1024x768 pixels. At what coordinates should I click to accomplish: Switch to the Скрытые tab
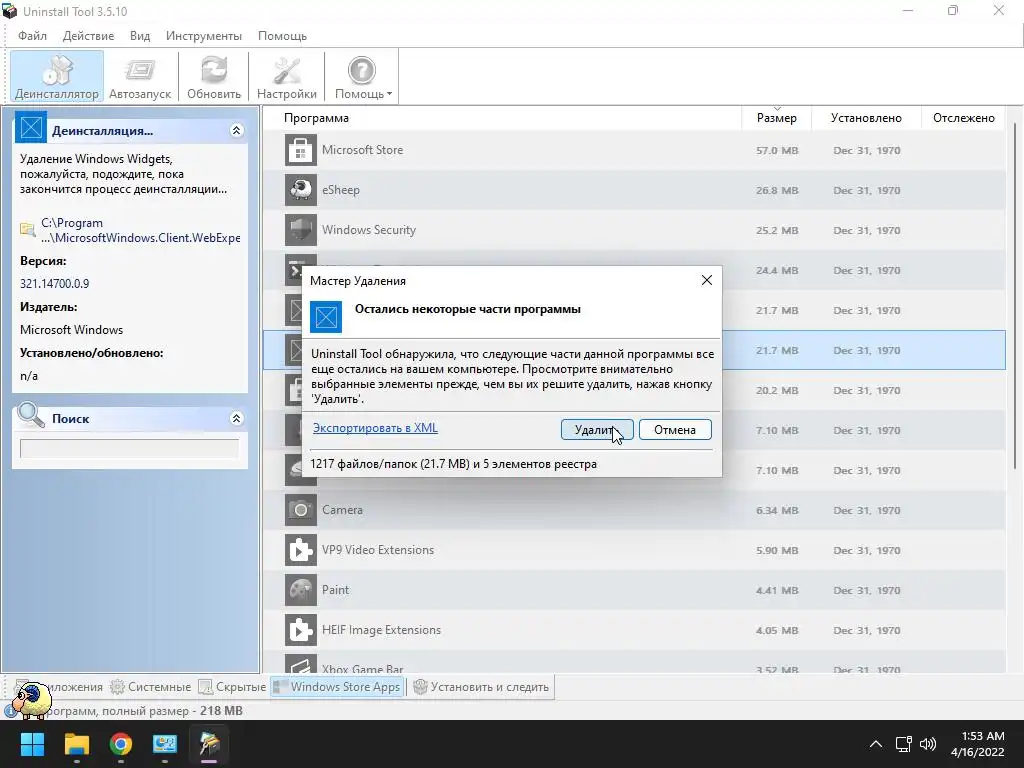click(232, 687)
